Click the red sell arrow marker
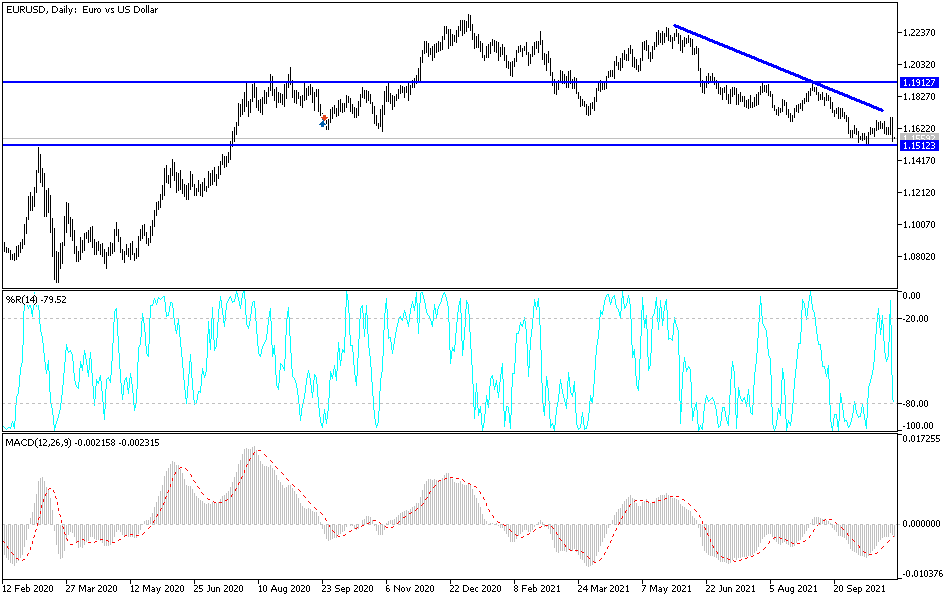 [x=324, y=118]
